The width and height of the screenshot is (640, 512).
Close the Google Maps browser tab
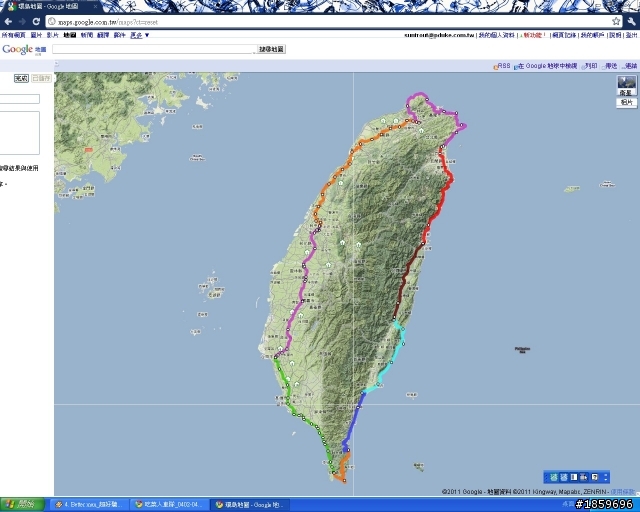(96, 7)
